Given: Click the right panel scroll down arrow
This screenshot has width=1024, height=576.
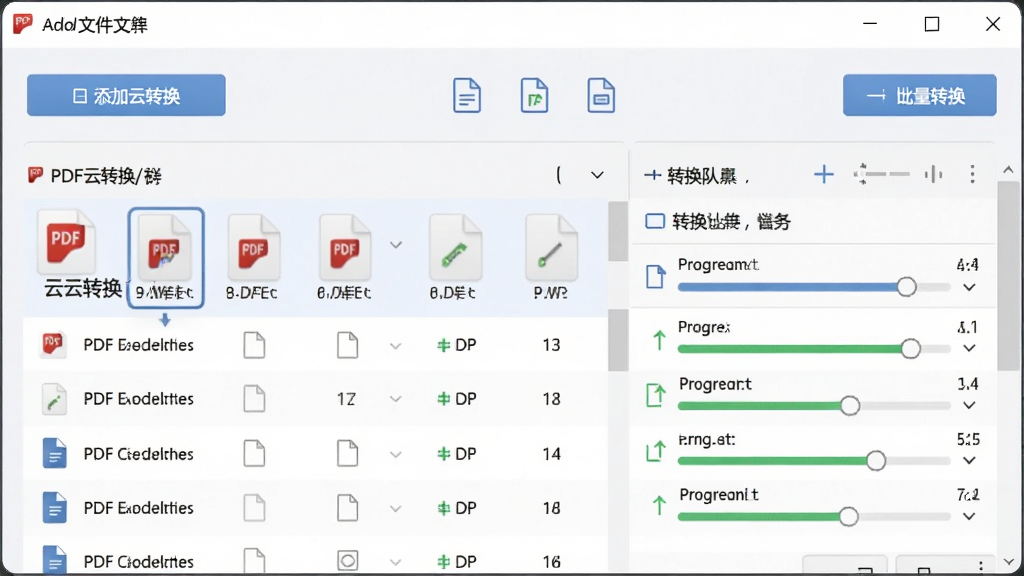Looking at the screenshot, I should coord(1008,562).
